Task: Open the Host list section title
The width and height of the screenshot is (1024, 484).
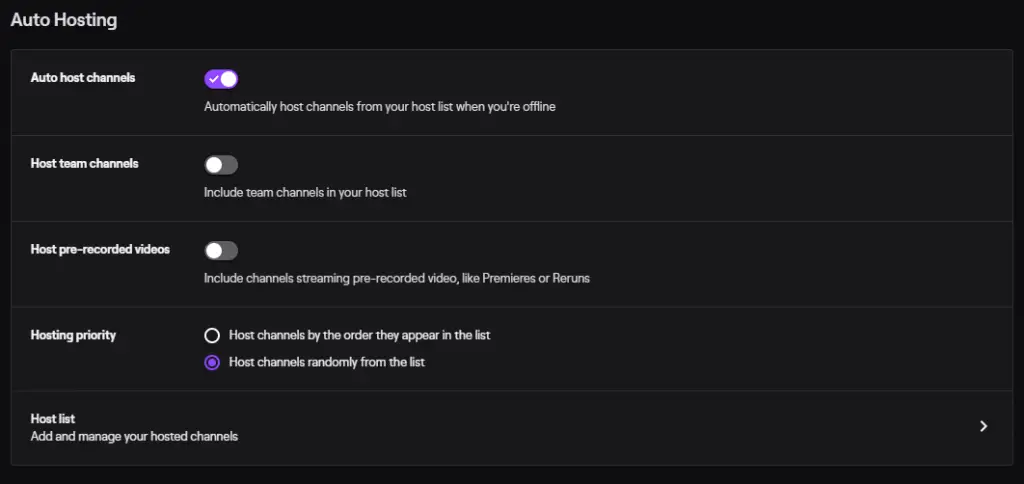Action: [53, 419]
